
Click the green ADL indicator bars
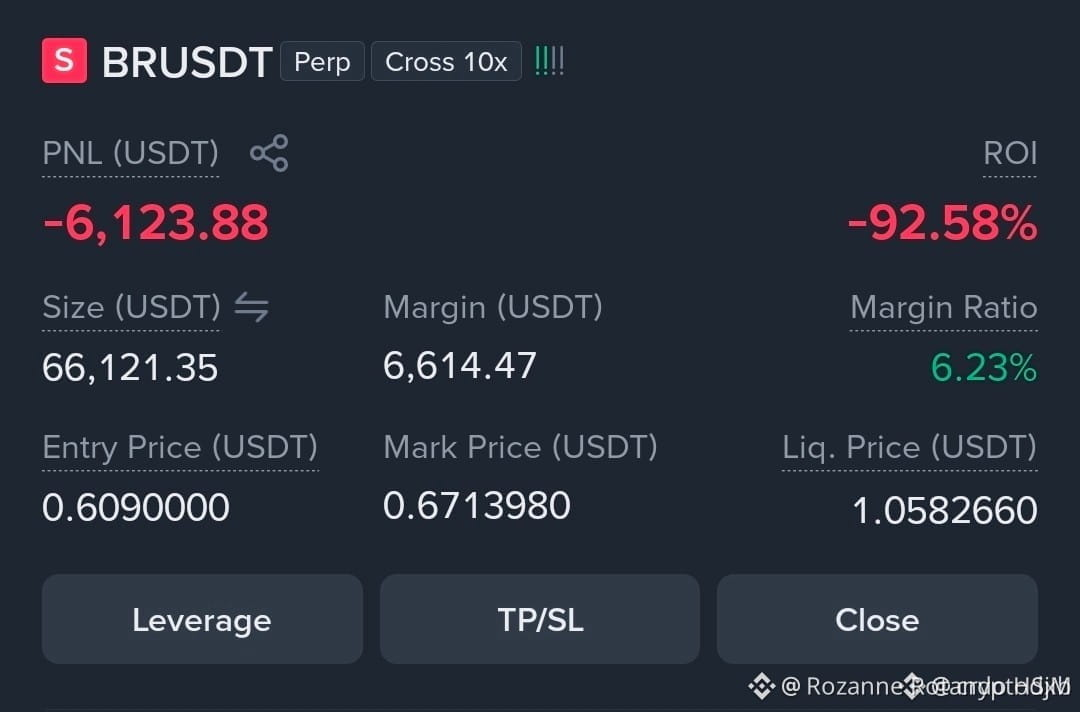click(x=549, y=61)
